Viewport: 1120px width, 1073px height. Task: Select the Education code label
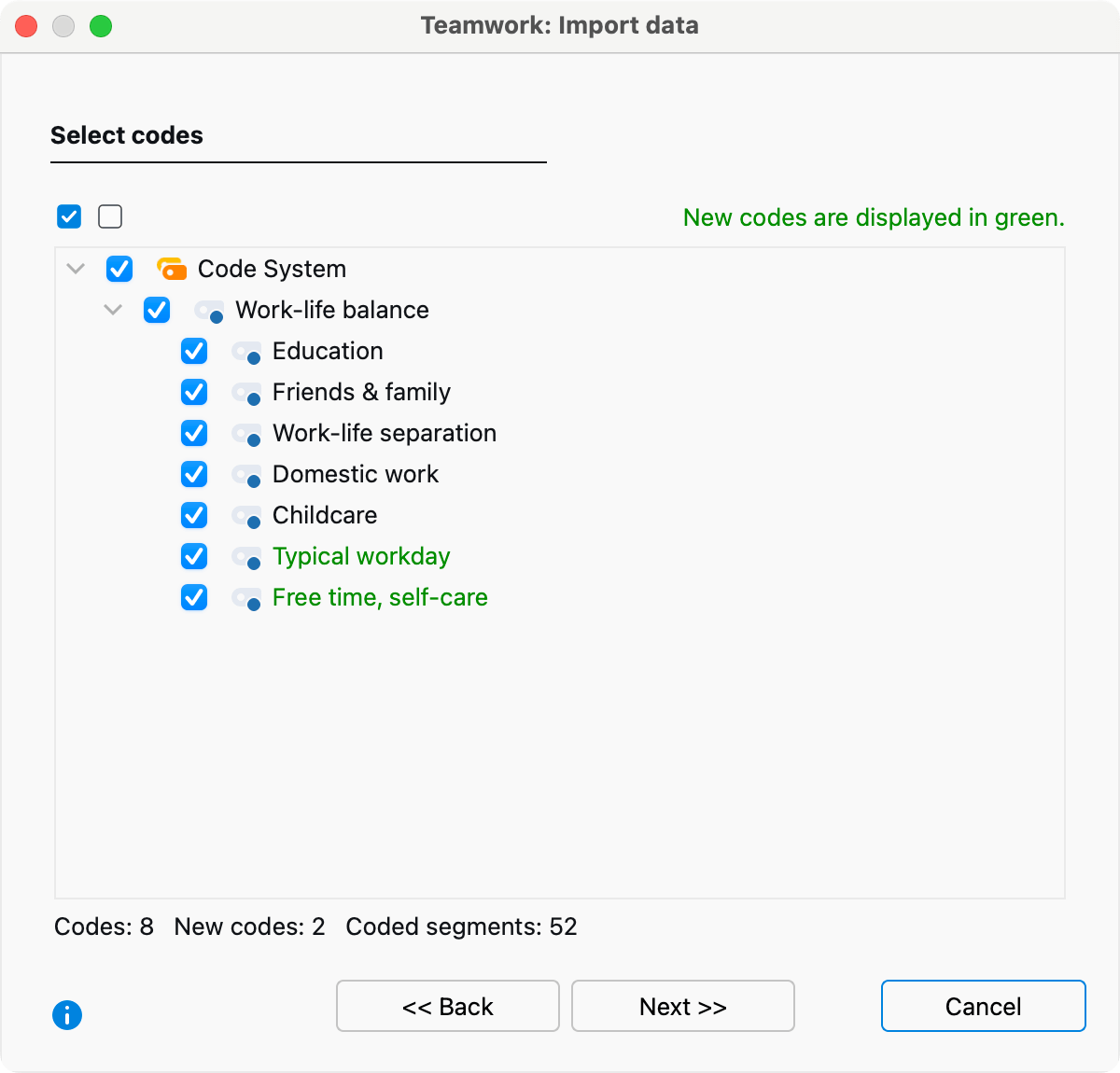click(x=328, y=351)
